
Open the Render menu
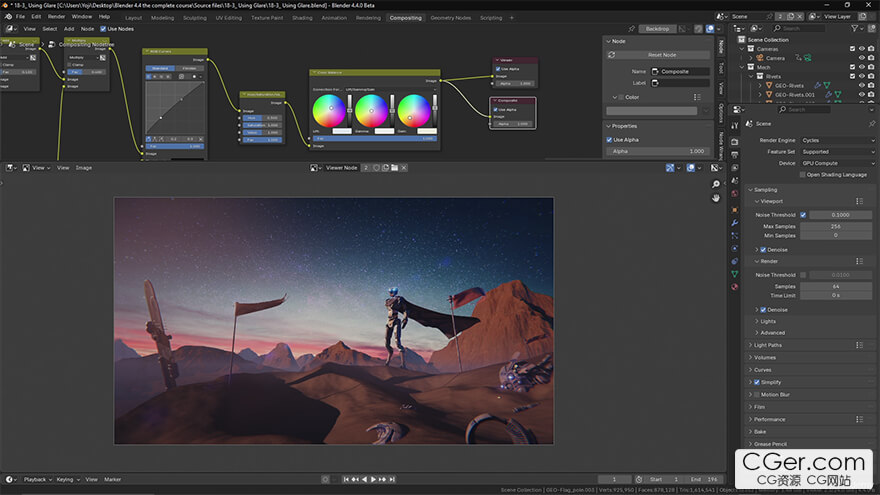(x=56, y=17)
